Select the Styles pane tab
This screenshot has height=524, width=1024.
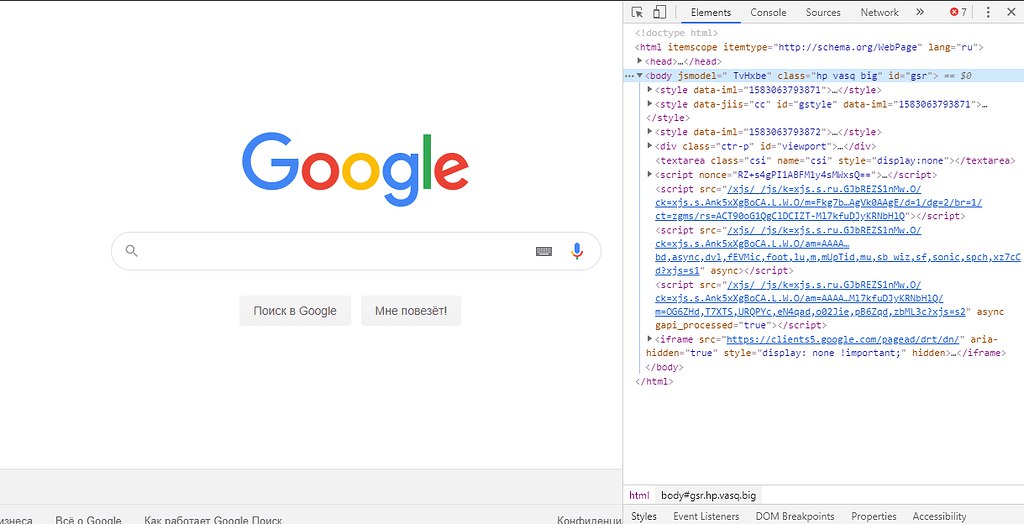coord(644,516)
